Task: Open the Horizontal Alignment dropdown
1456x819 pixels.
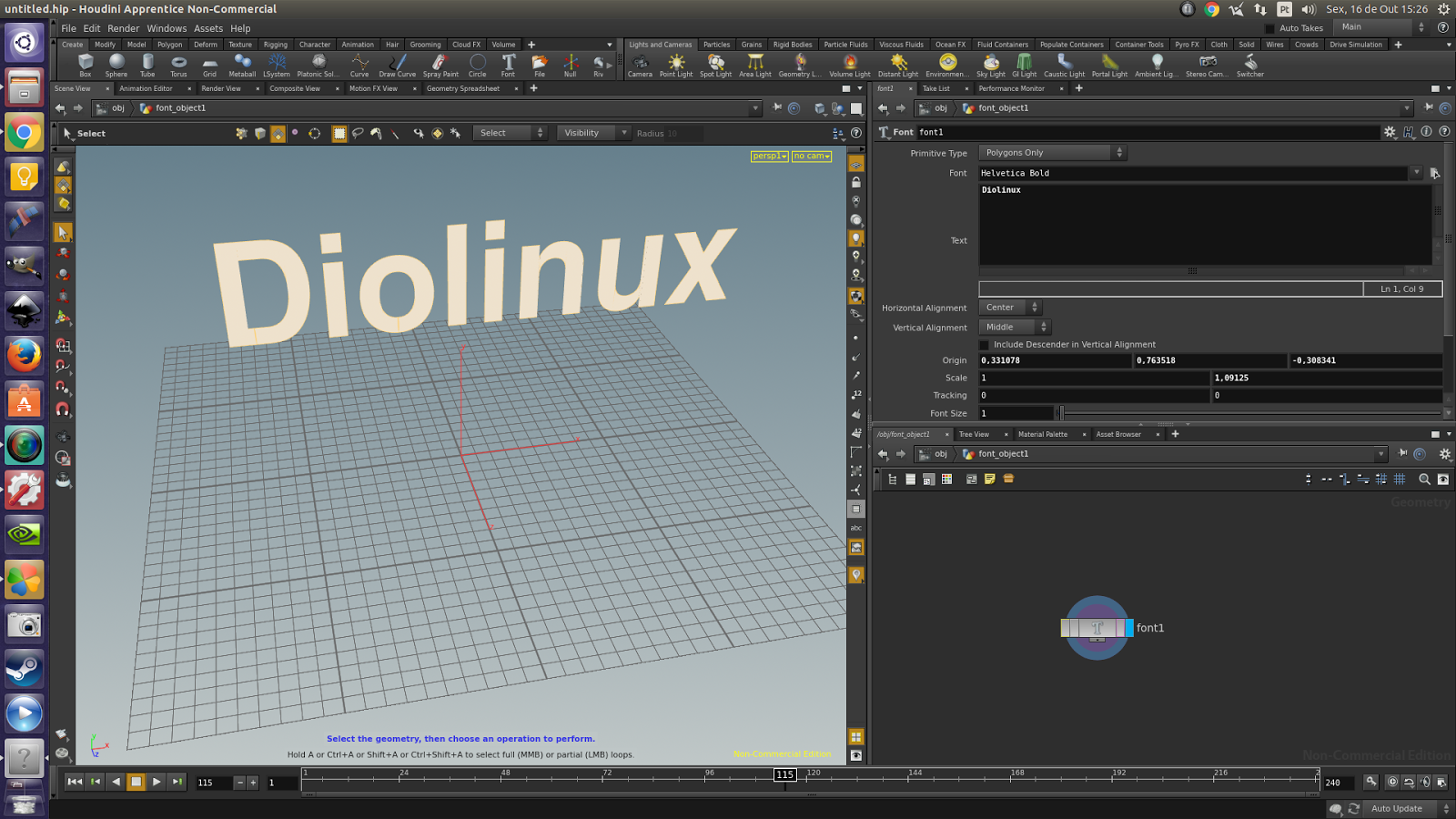Action: click(x=1010, y=308)
